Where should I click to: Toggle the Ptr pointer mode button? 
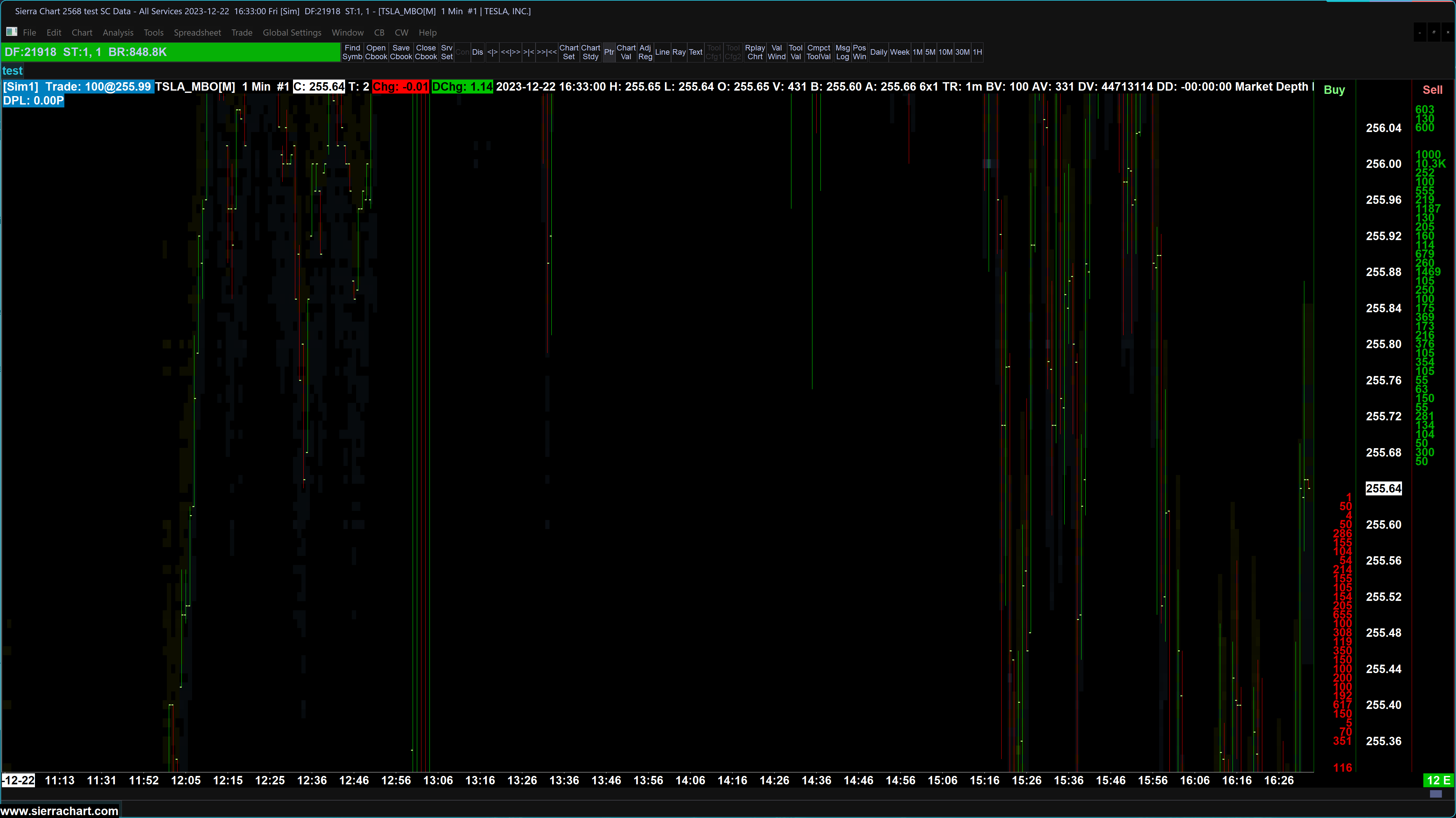pos(609,52)
